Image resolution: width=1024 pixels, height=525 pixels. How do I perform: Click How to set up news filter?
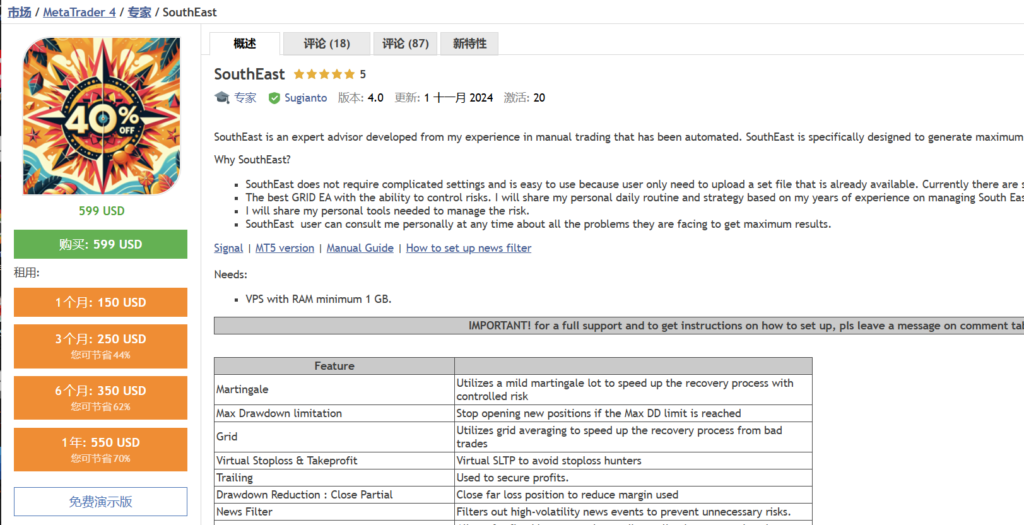[x=468, y=248]
